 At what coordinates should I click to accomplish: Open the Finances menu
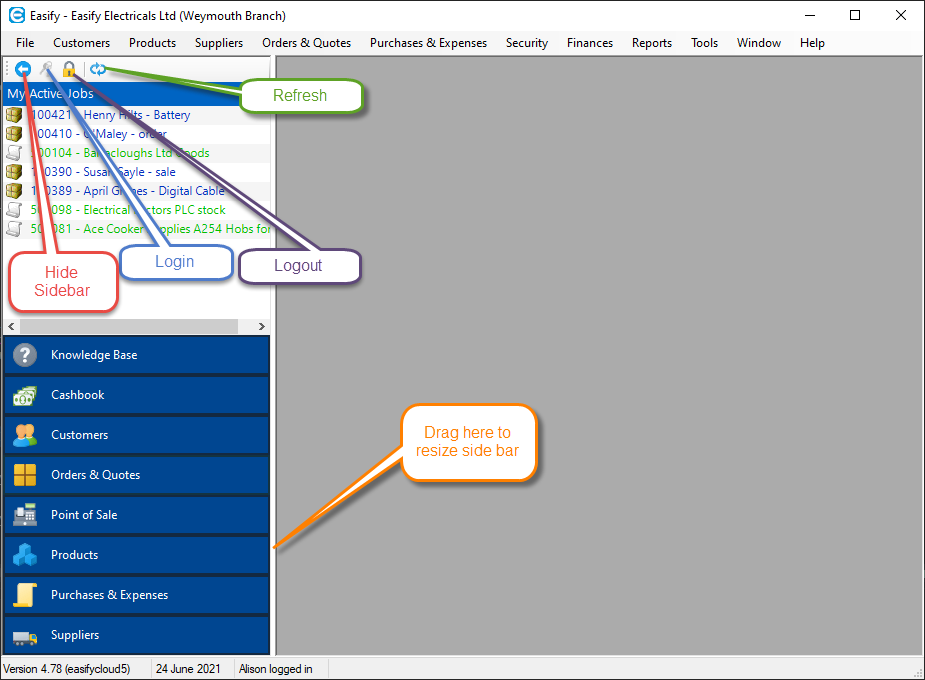coord(589,43)
